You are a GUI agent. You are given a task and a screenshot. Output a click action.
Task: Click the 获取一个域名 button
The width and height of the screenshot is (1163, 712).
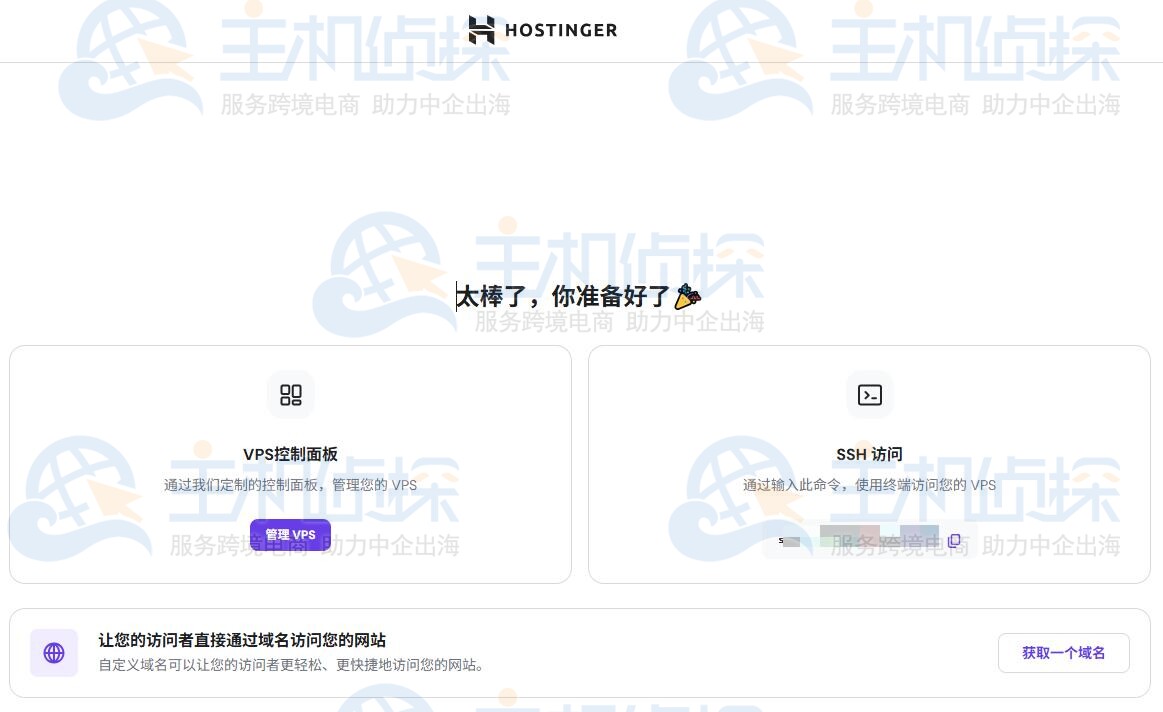click(x=1063, y=652)
